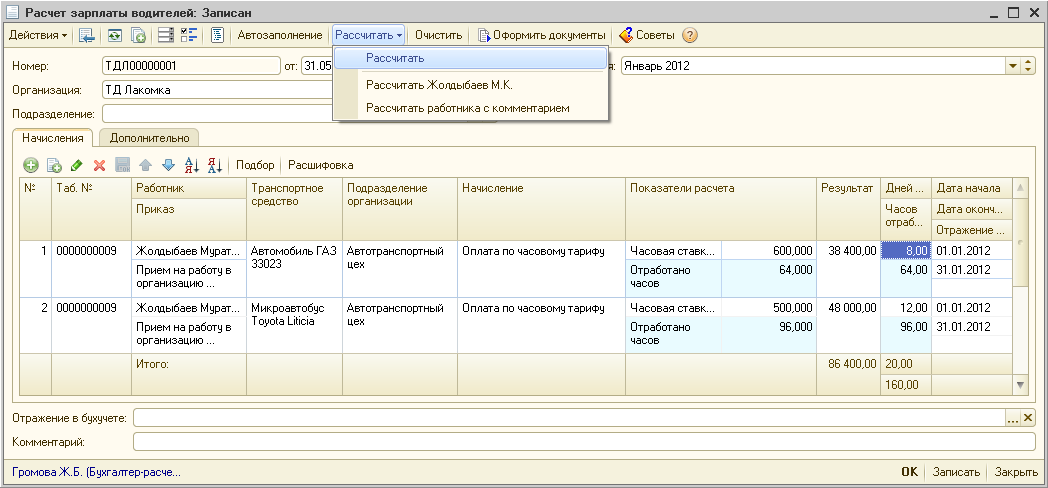Open help question mark icon
Image resolution: width=1048 pixels, height=488 pixels.
click(690, 35)
